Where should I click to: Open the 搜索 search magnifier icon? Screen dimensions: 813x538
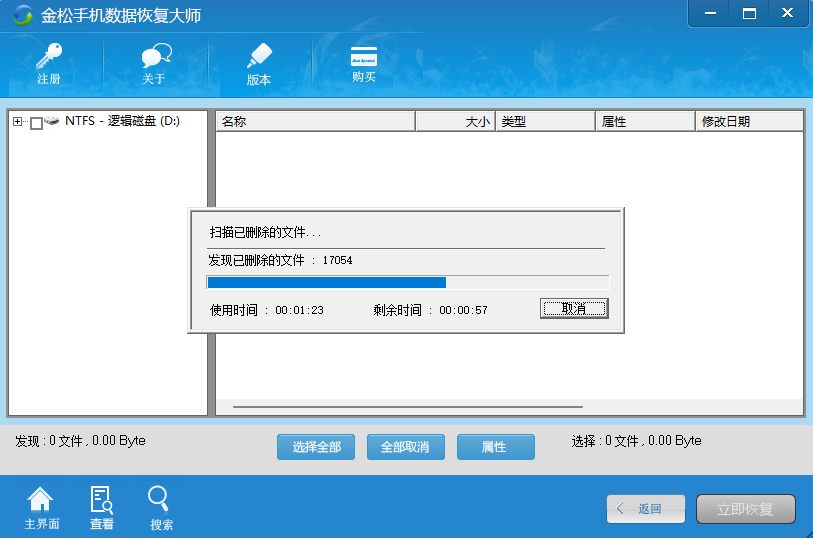160,508
